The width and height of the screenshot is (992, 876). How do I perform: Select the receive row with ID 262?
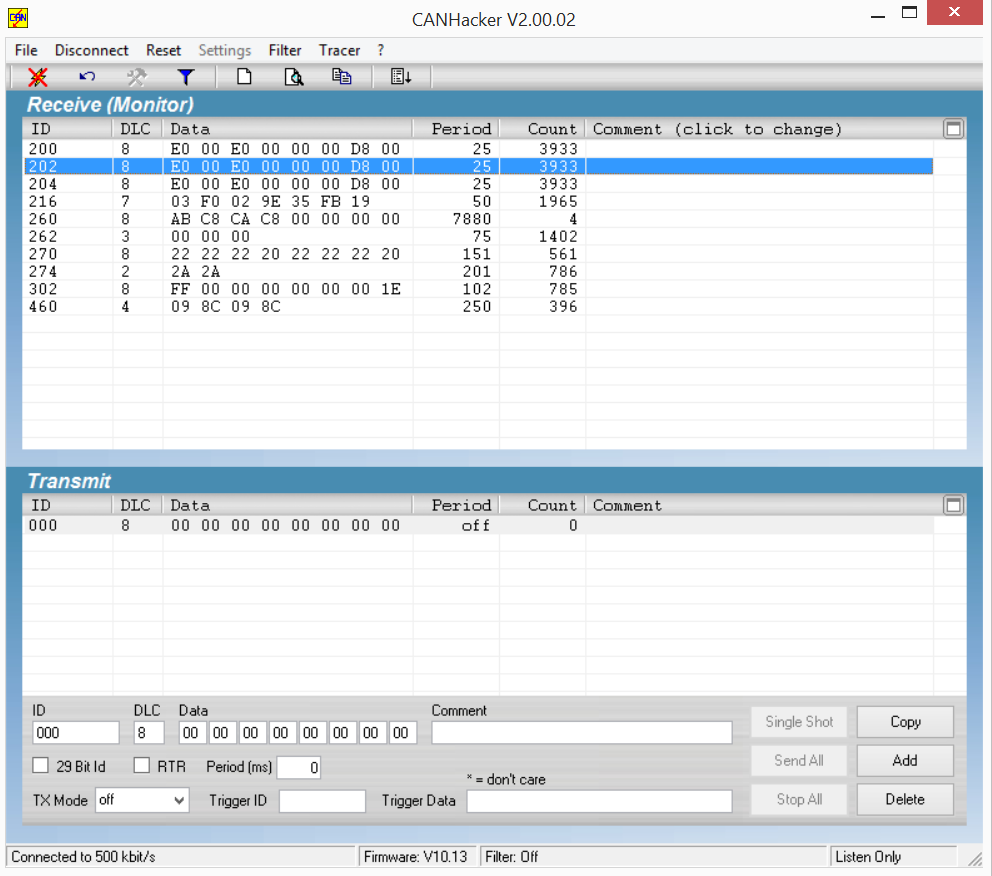pos(478,237)
